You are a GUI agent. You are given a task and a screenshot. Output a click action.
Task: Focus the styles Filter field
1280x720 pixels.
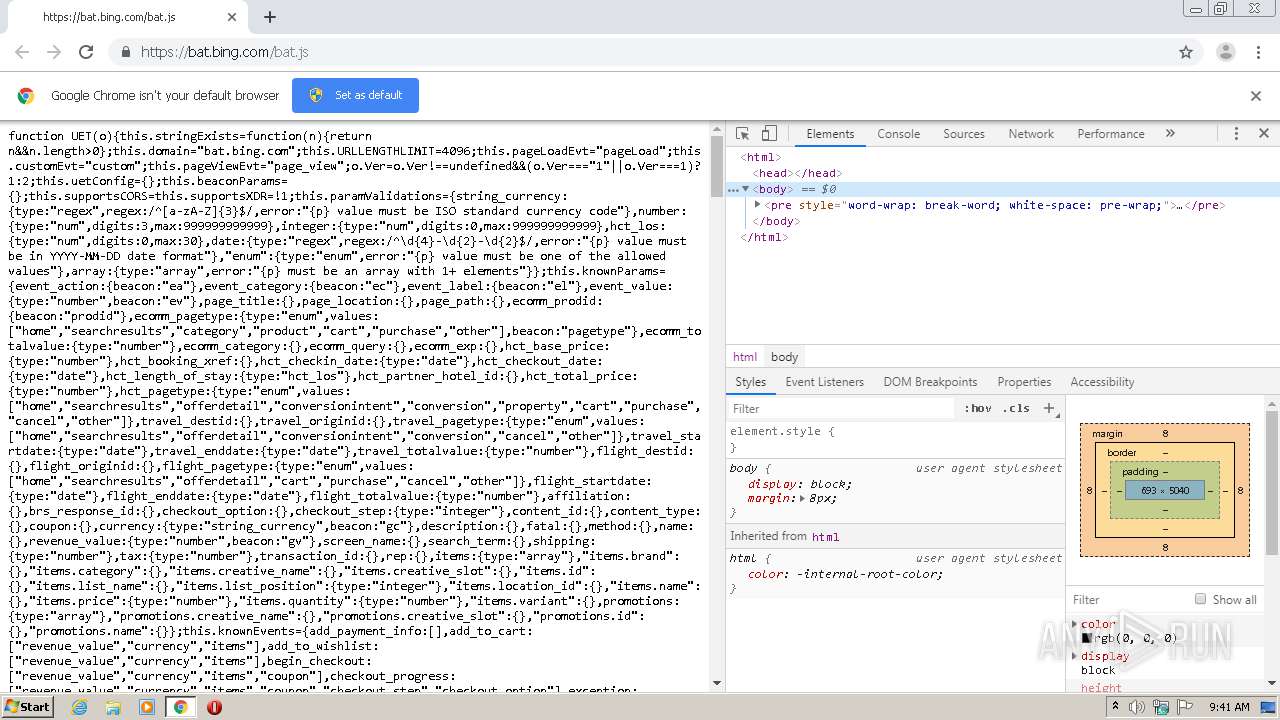840,409
